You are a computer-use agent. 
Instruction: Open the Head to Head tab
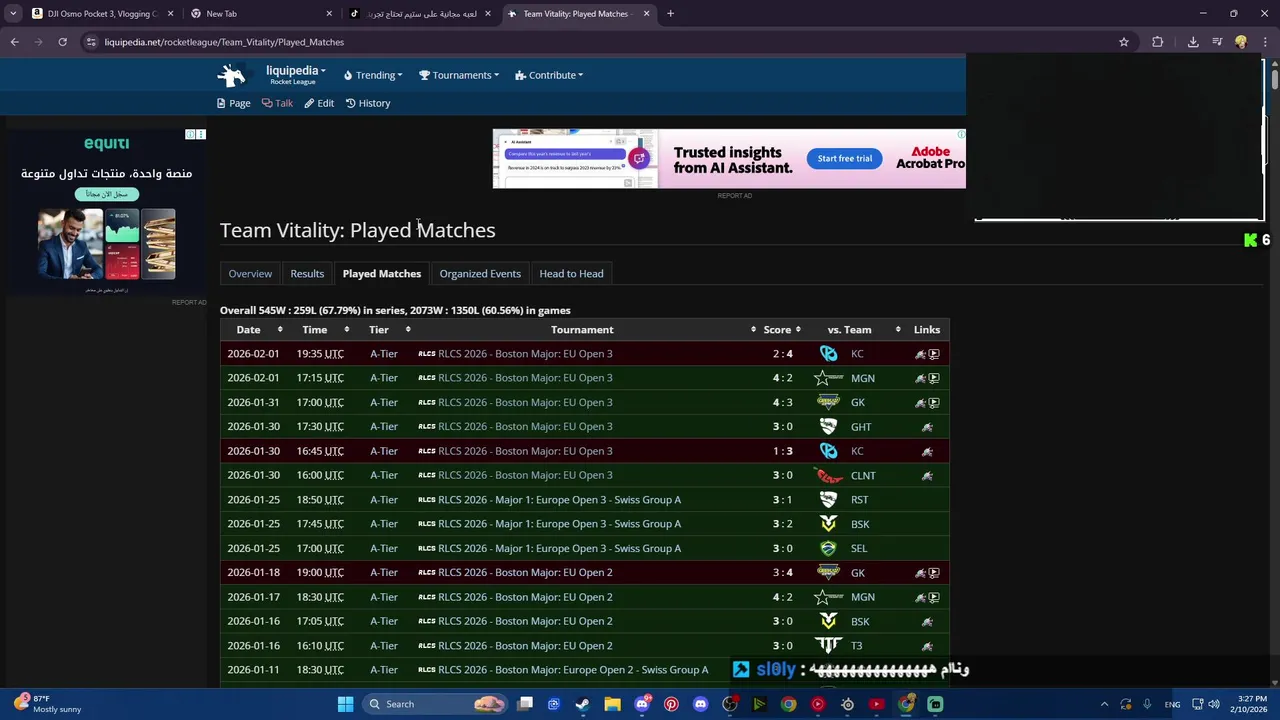[x=571, y=274]
